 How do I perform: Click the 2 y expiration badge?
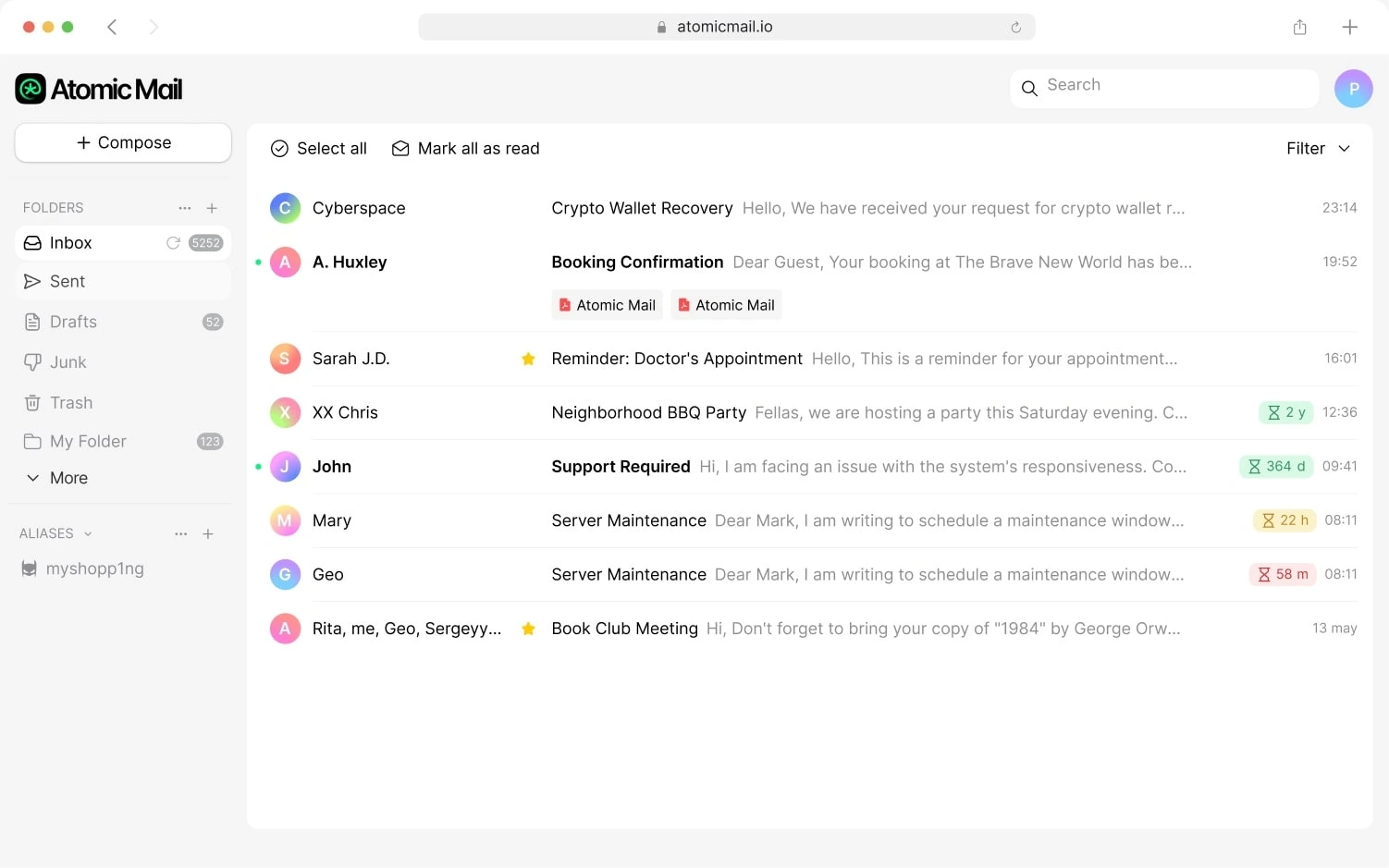coord(1285,412)
